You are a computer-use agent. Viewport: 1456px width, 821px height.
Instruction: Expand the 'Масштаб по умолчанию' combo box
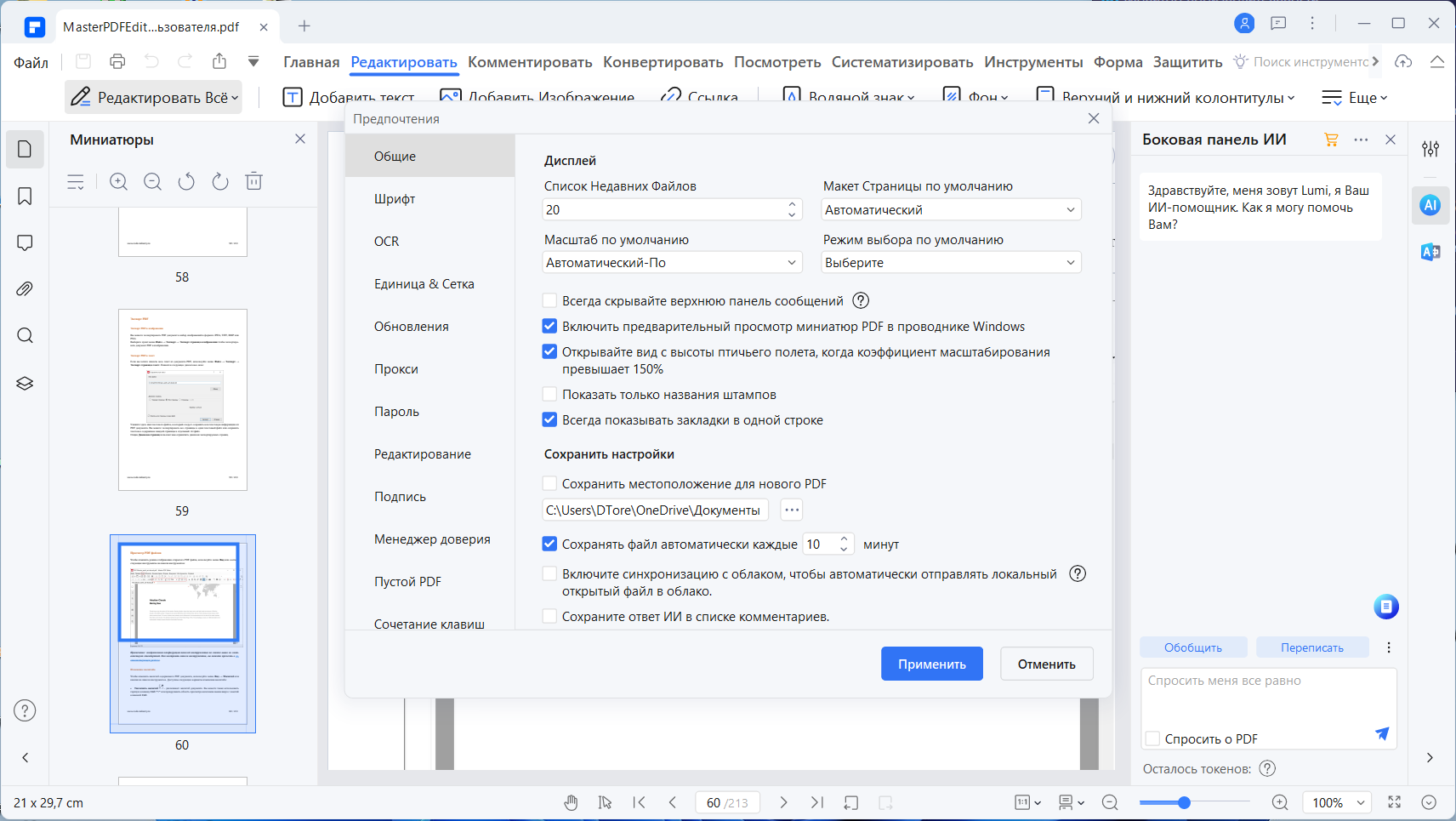[x=672, y=262]
